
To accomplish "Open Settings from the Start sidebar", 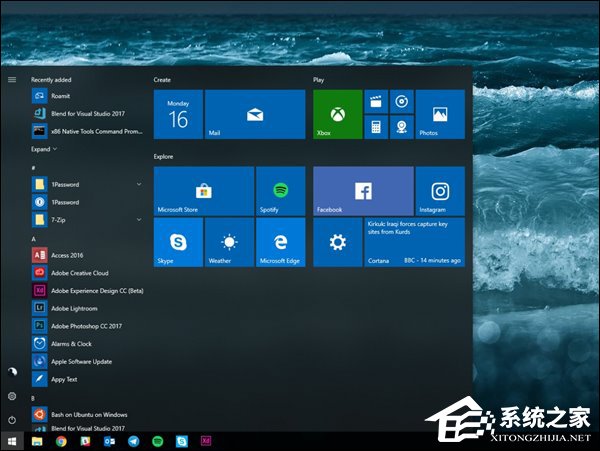I will pyautogui.click(x=12, y=396).
